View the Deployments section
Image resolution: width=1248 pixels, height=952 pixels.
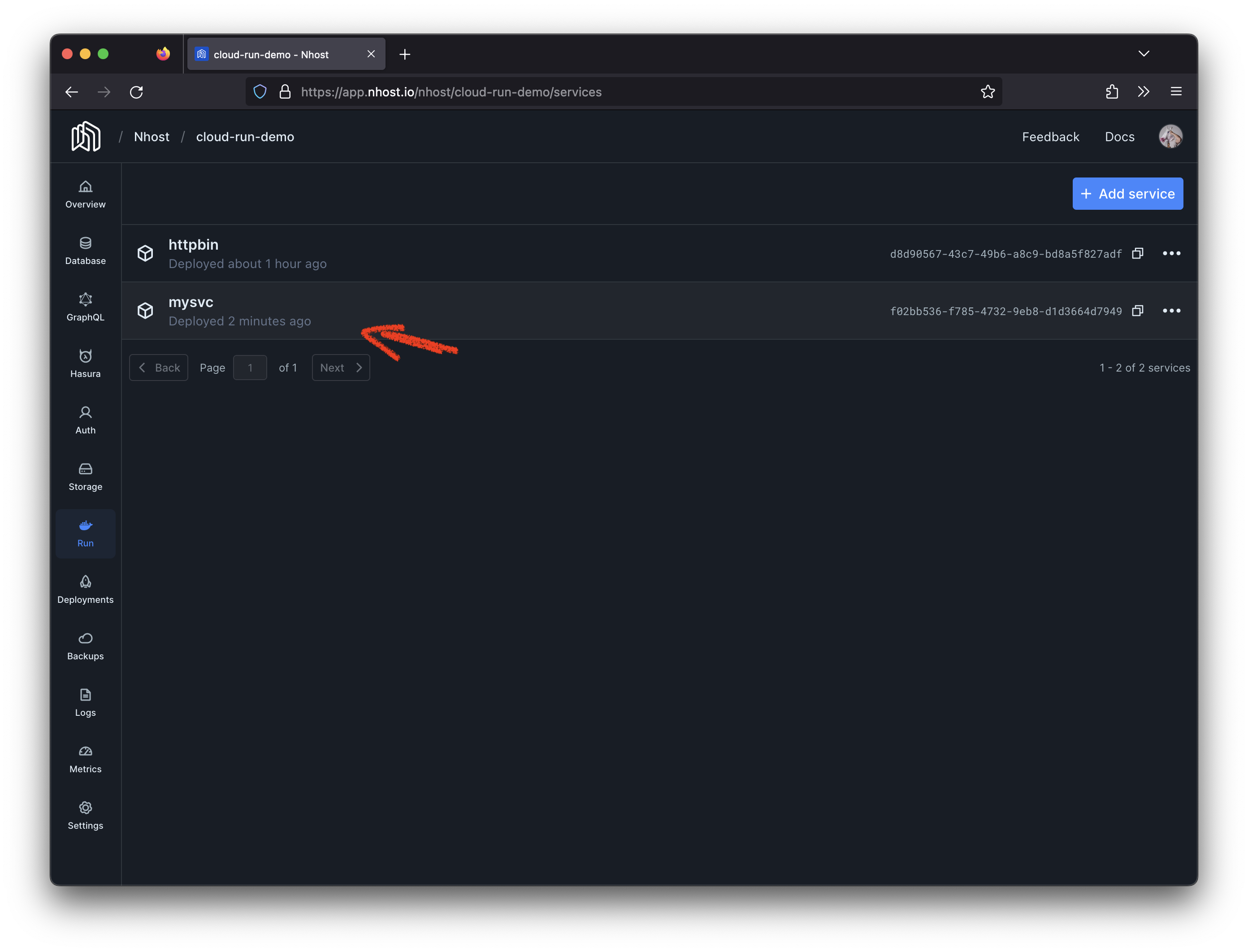point(85,589)
